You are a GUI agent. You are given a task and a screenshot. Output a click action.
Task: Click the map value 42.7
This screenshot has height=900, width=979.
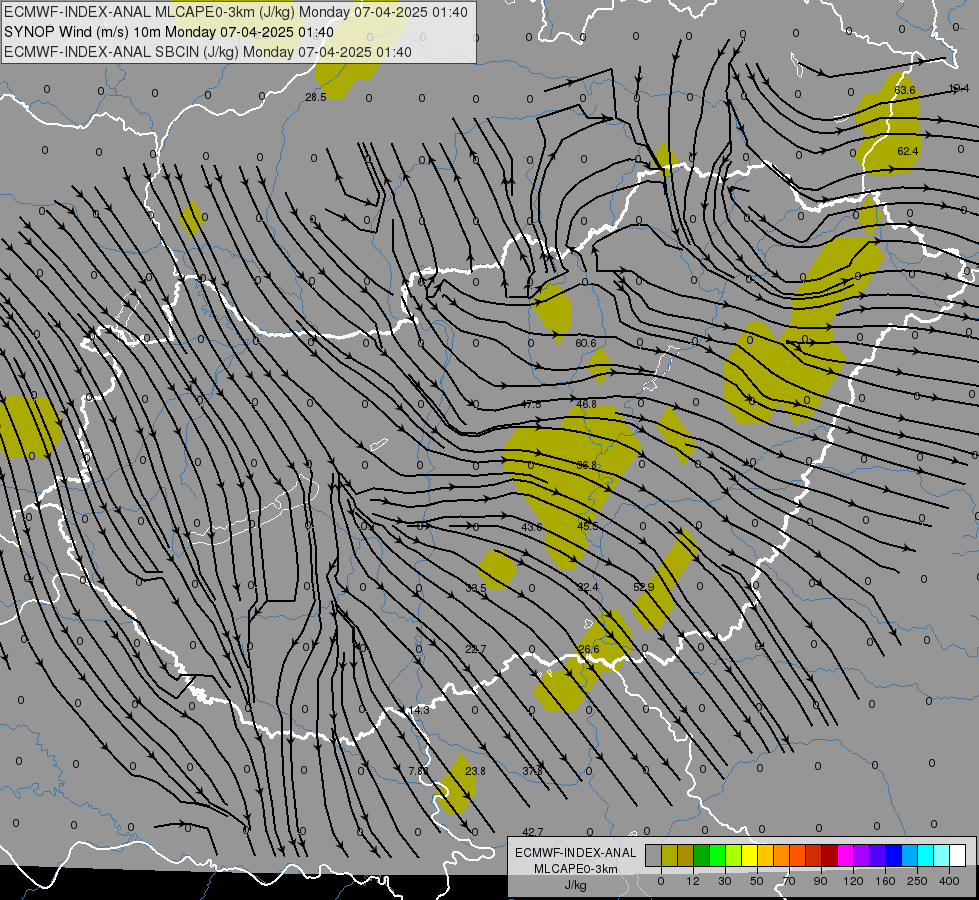(533, 832)
